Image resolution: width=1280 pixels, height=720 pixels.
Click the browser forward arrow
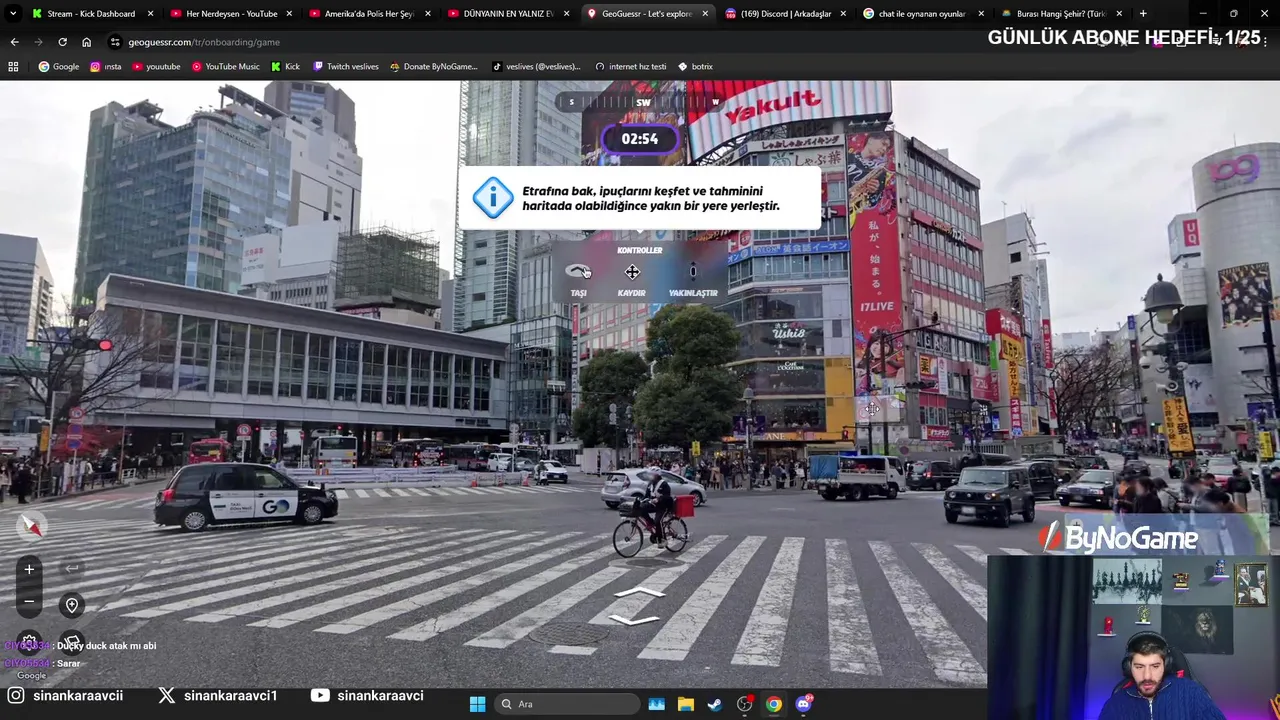click(x=38, y=42)
